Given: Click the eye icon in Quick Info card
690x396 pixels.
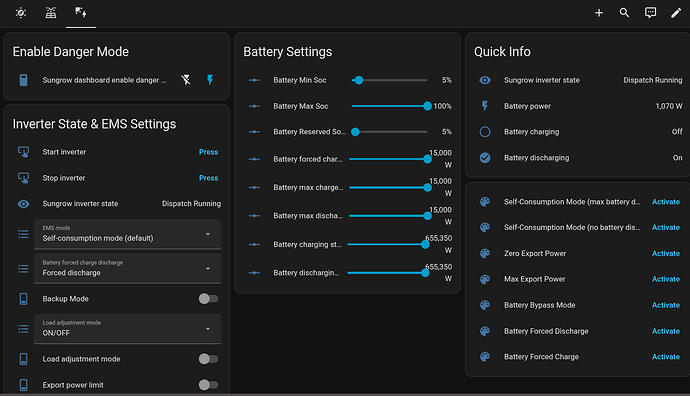Looking at the screenshot, I should click(485, 80).
